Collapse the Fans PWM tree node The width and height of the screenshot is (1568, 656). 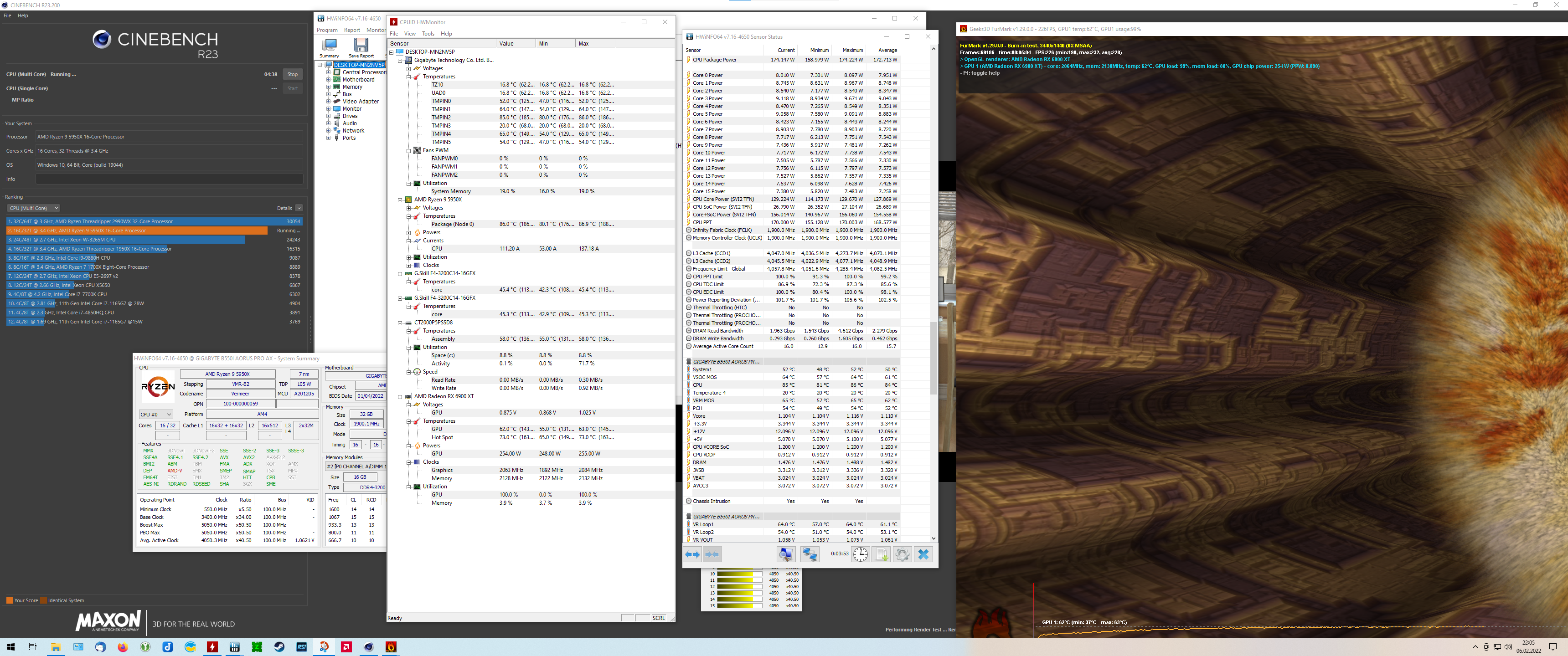pos(409,150)
